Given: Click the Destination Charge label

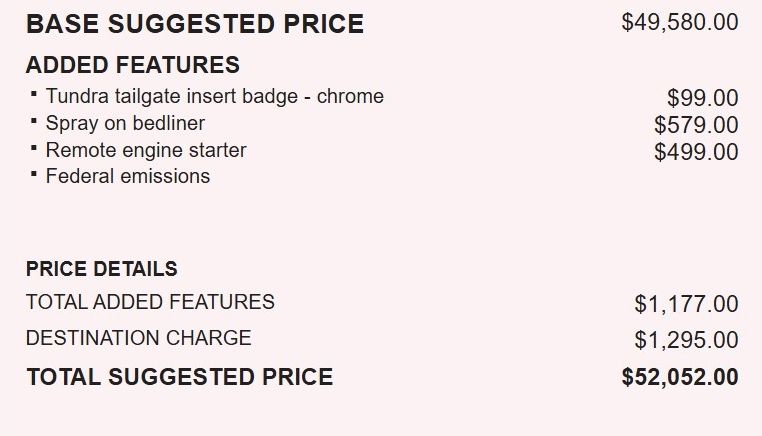Looking at the screenshot, I should coord(138,338).
